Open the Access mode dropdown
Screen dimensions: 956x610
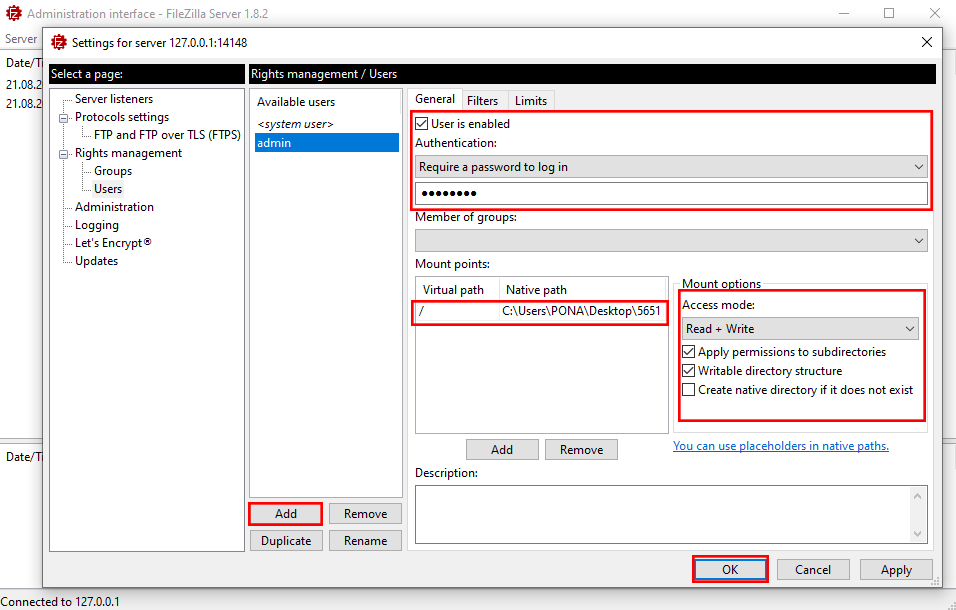point(800,328)
